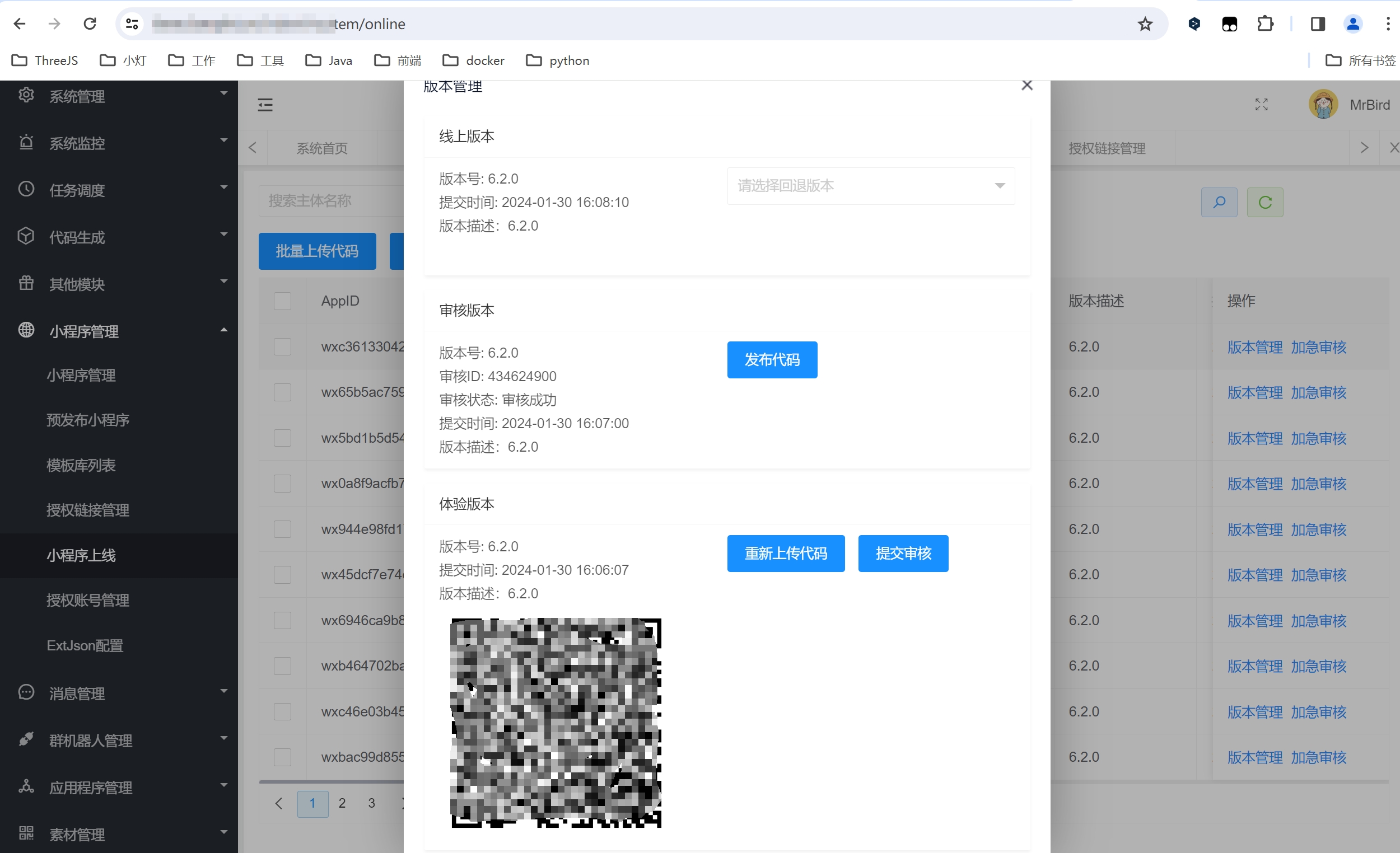Click the 重新上传代码 button
Image resolution: width=1400 pixels, height=853 pixels.
pos(786,553)
